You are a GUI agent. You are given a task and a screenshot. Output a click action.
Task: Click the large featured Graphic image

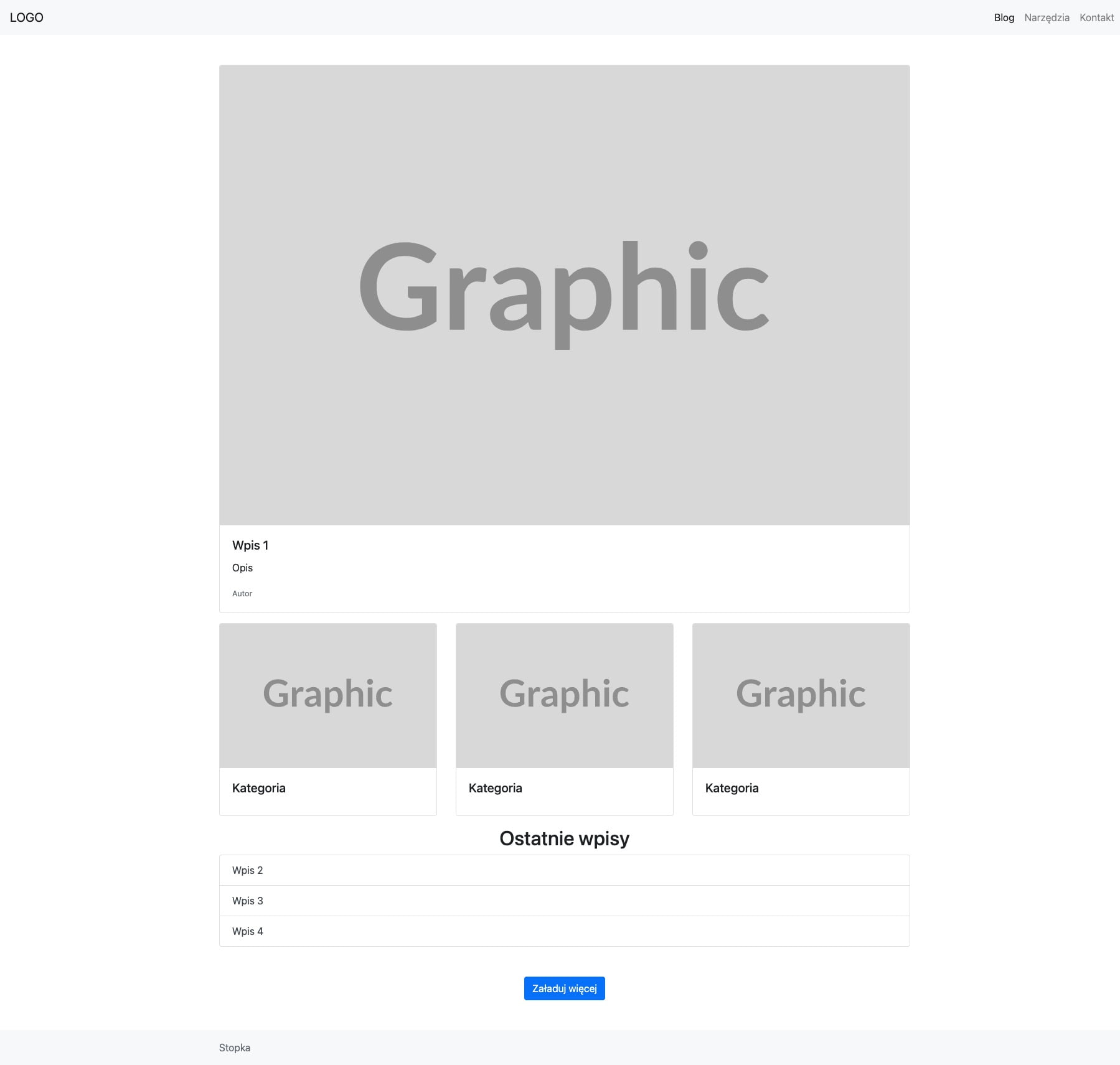pos(564,295)
